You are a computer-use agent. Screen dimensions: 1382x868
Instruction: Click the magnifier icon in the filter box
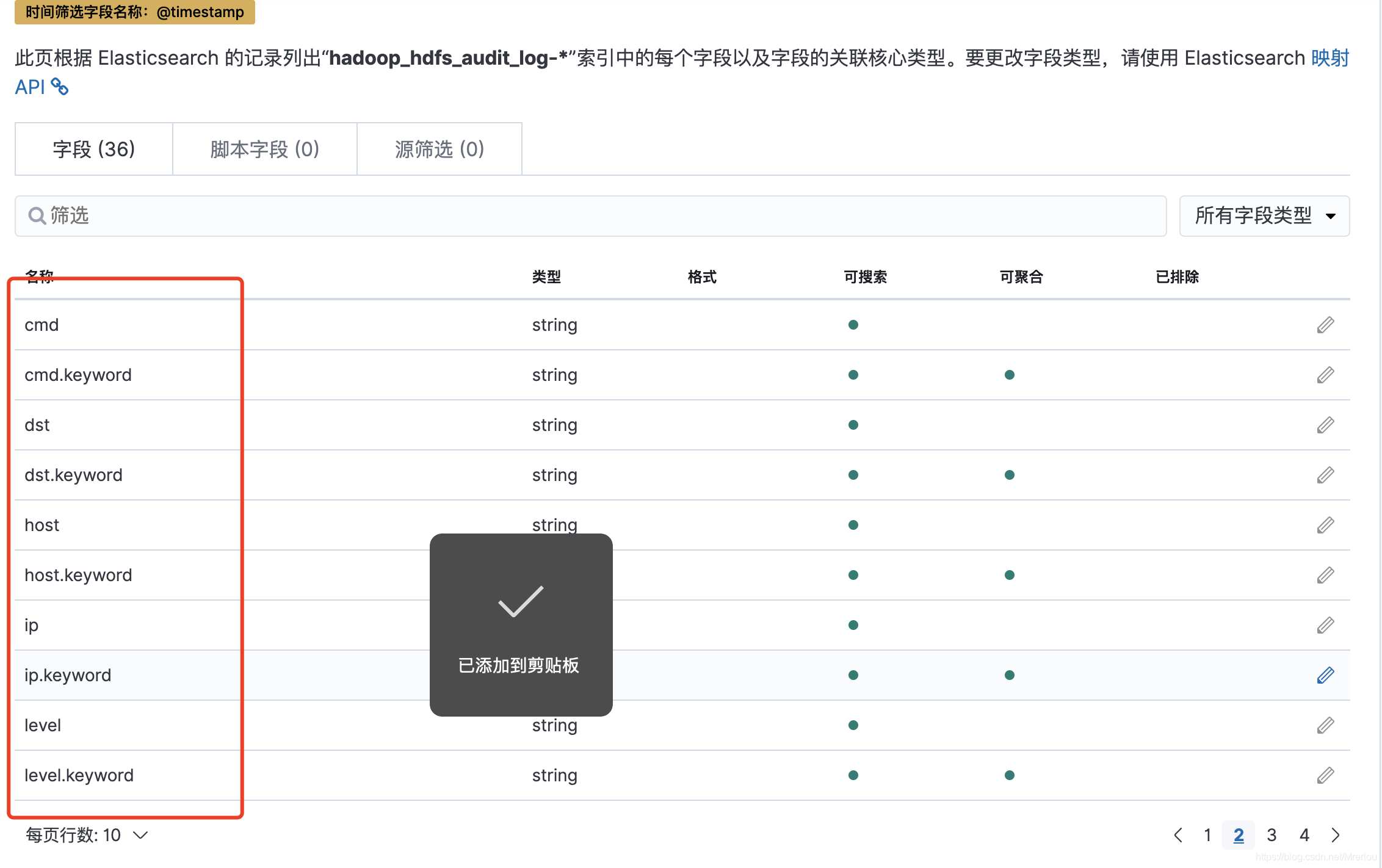tap(36, 215)
